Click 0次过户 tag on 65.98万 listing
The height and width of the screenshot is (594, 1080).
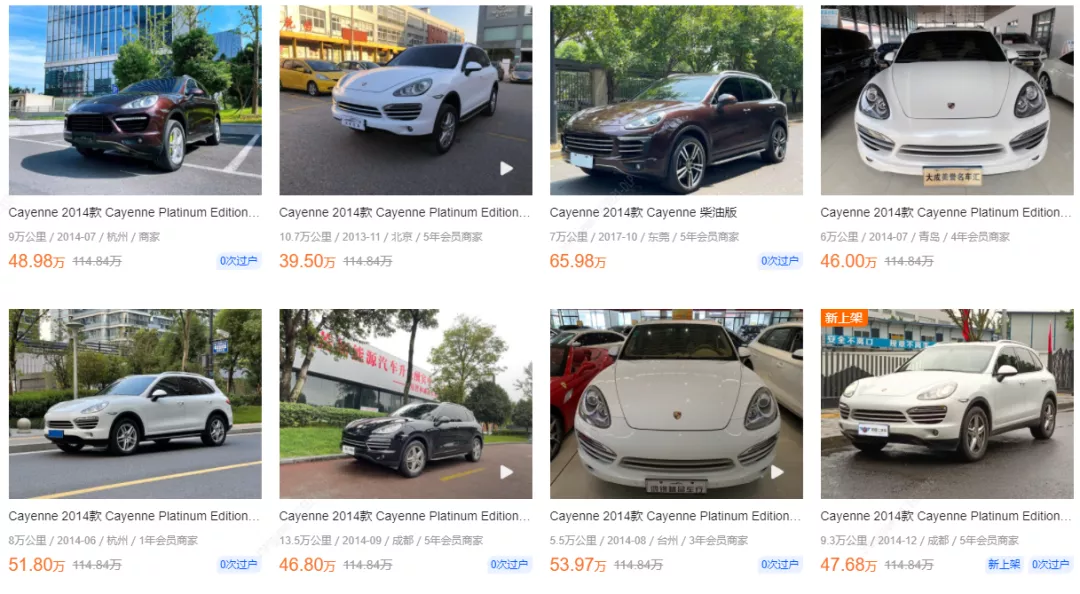click(x=780, y=261)
